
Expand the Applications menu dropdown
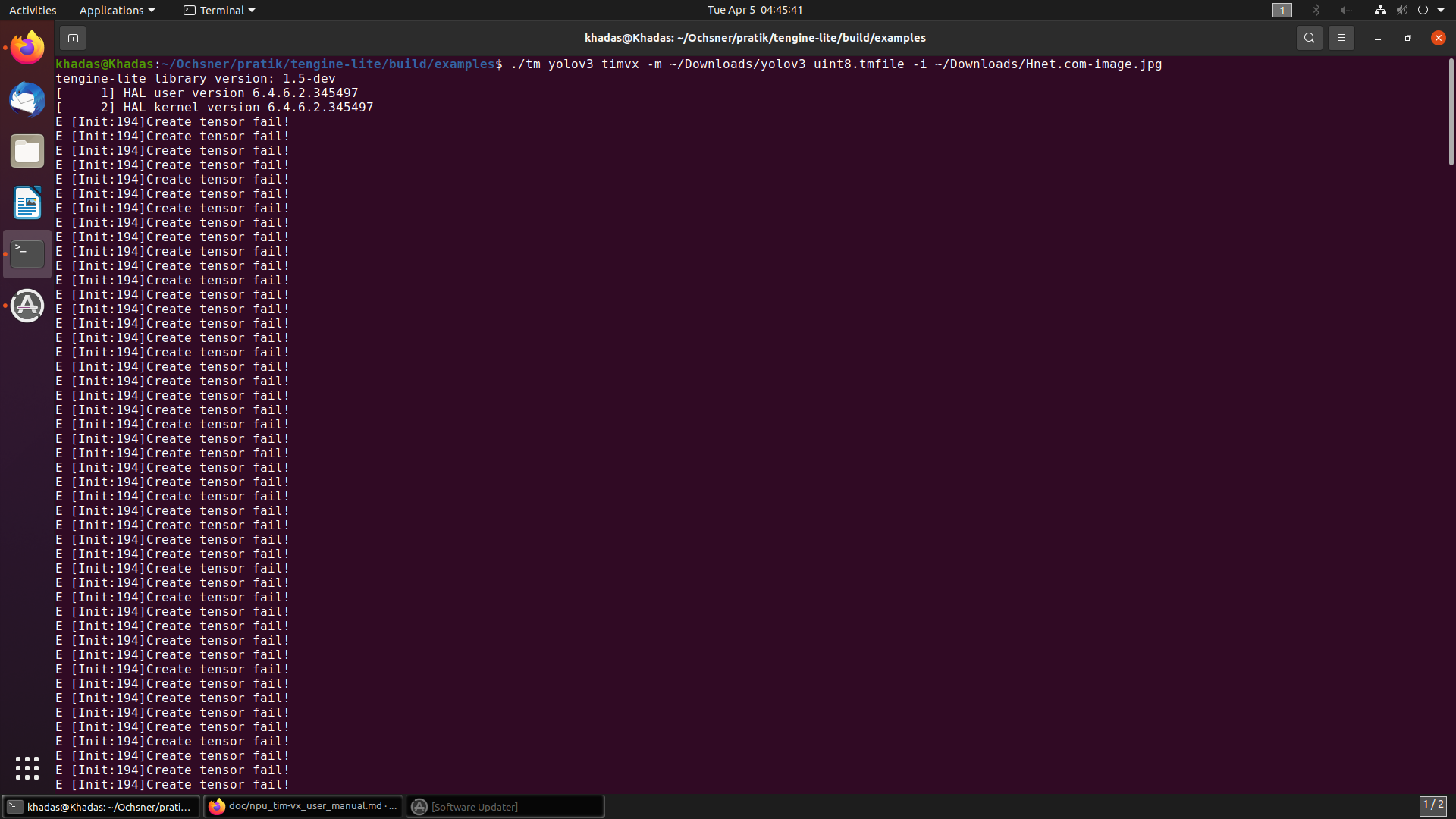pyautogui.click(x=117, y=10)
